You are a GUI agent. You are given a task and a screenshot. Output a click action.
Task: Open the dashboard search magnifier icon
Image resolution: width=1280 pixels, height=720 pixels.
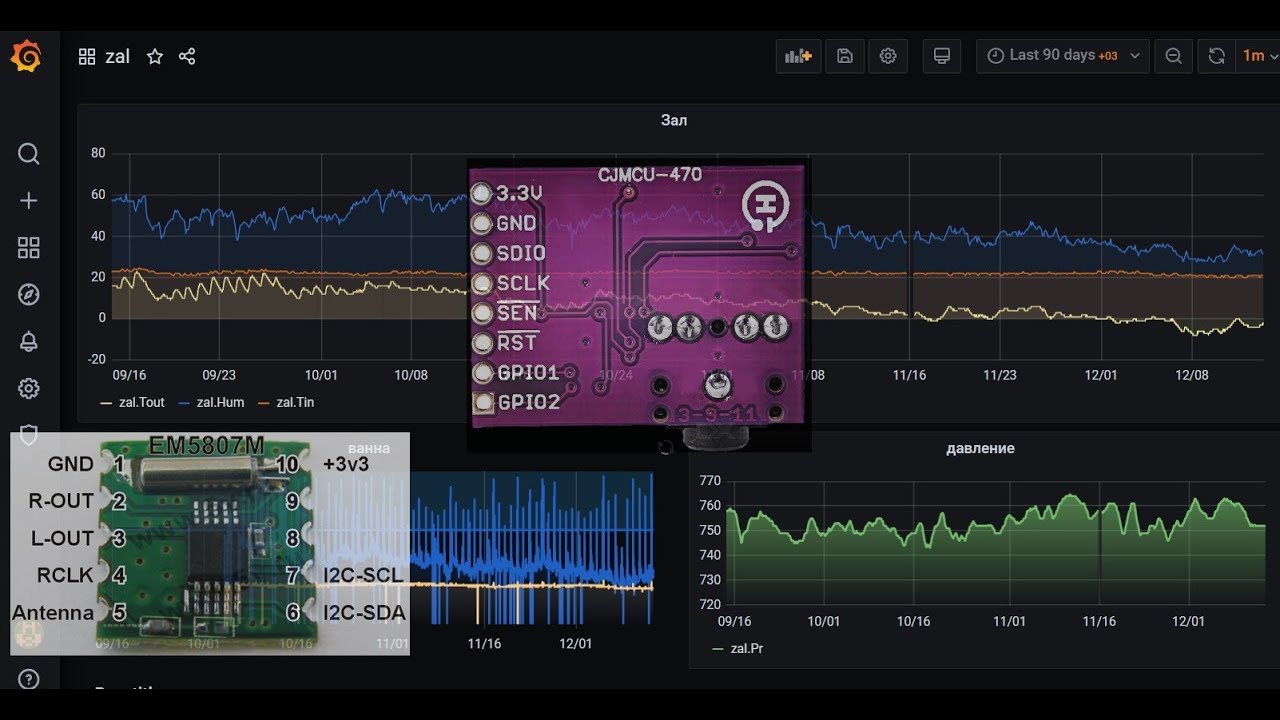[29, 154]
